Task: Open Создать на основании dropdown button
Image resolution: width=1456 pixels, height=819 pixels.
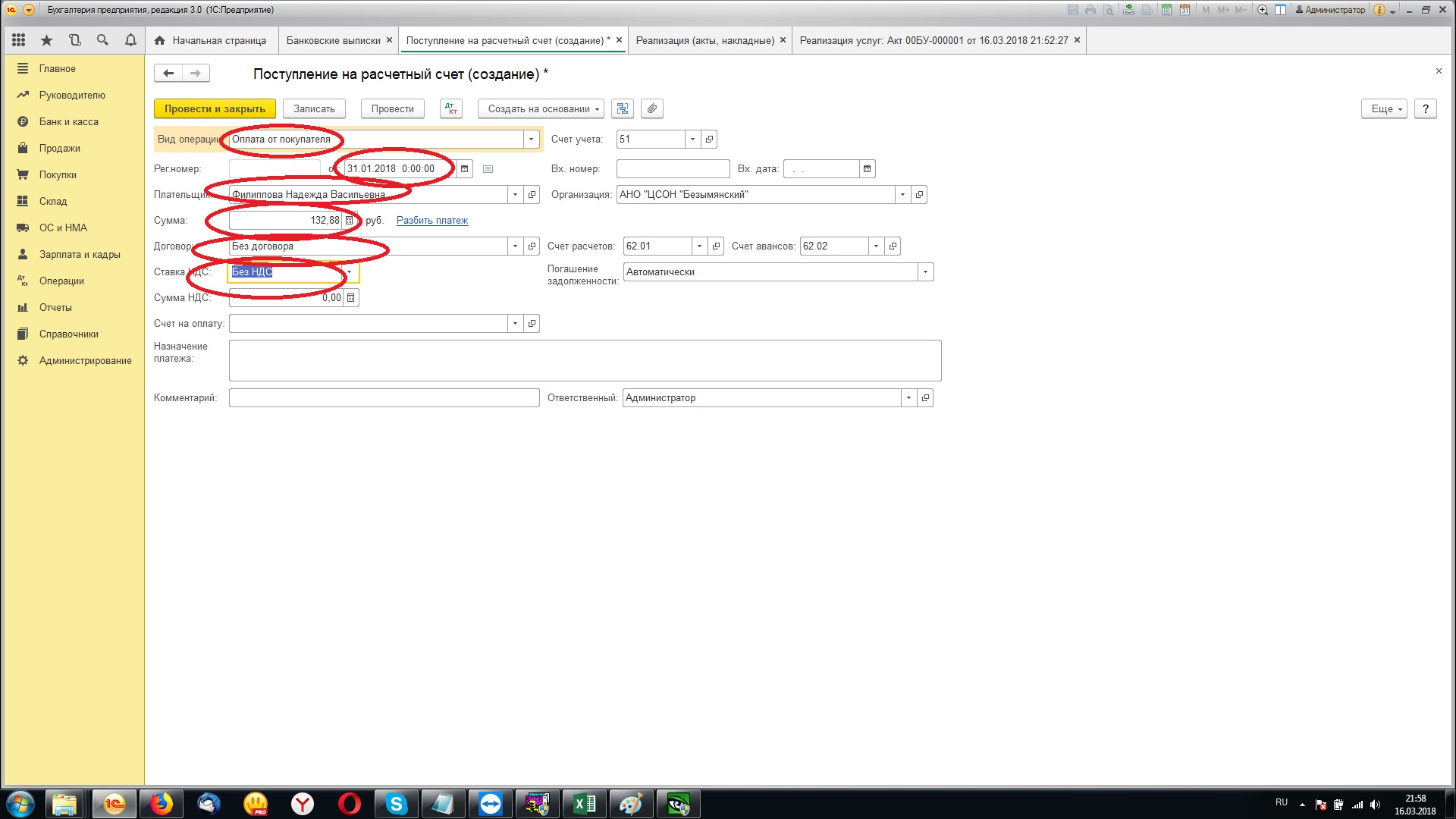Action: click(x=541, y=108)
